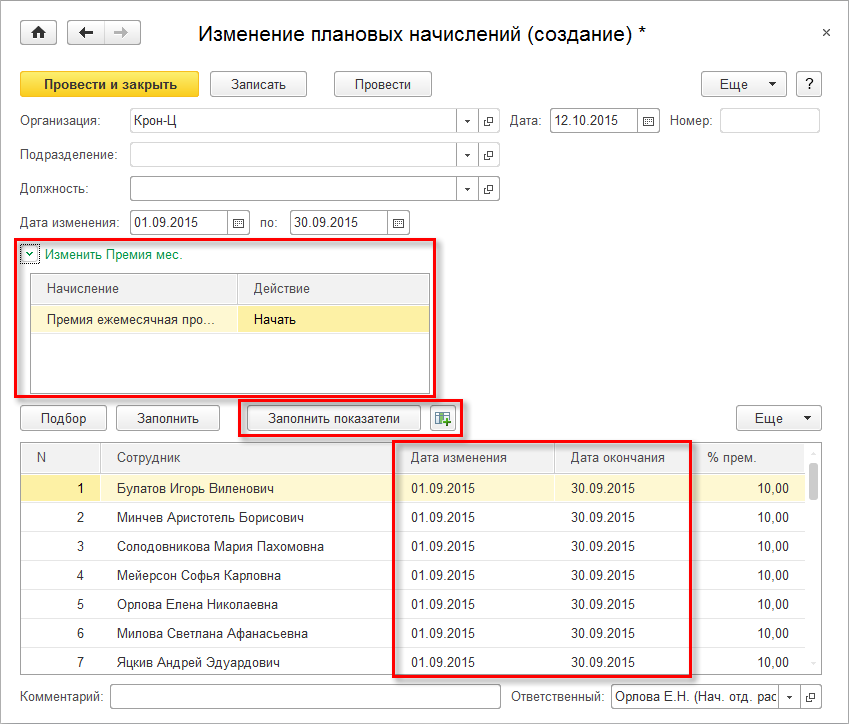Click in the Организация field Крон-Ц

tap(293, 121)
